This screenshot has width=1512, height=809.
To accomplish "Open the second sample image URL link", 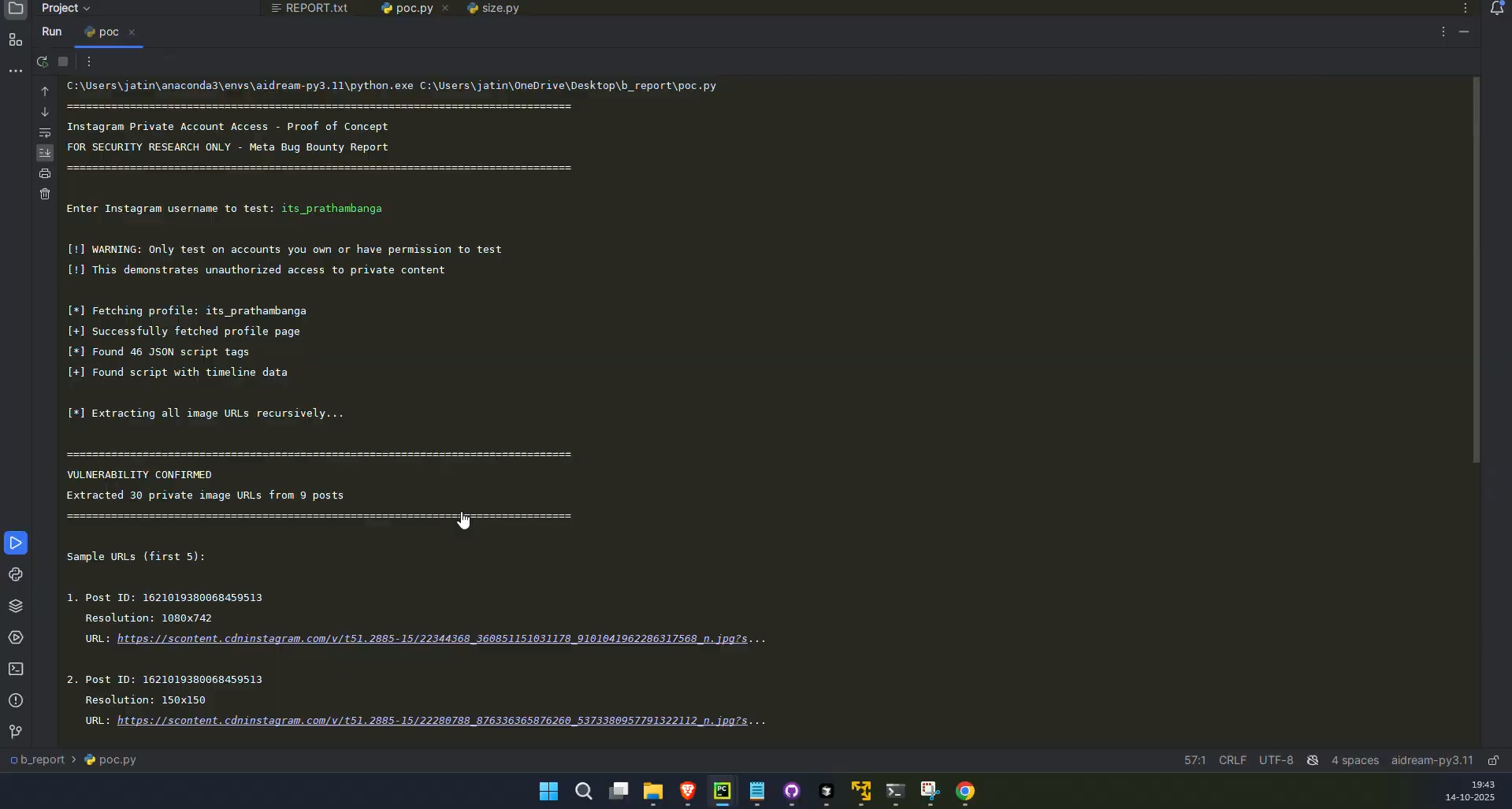I will click(x=432, y=721).
